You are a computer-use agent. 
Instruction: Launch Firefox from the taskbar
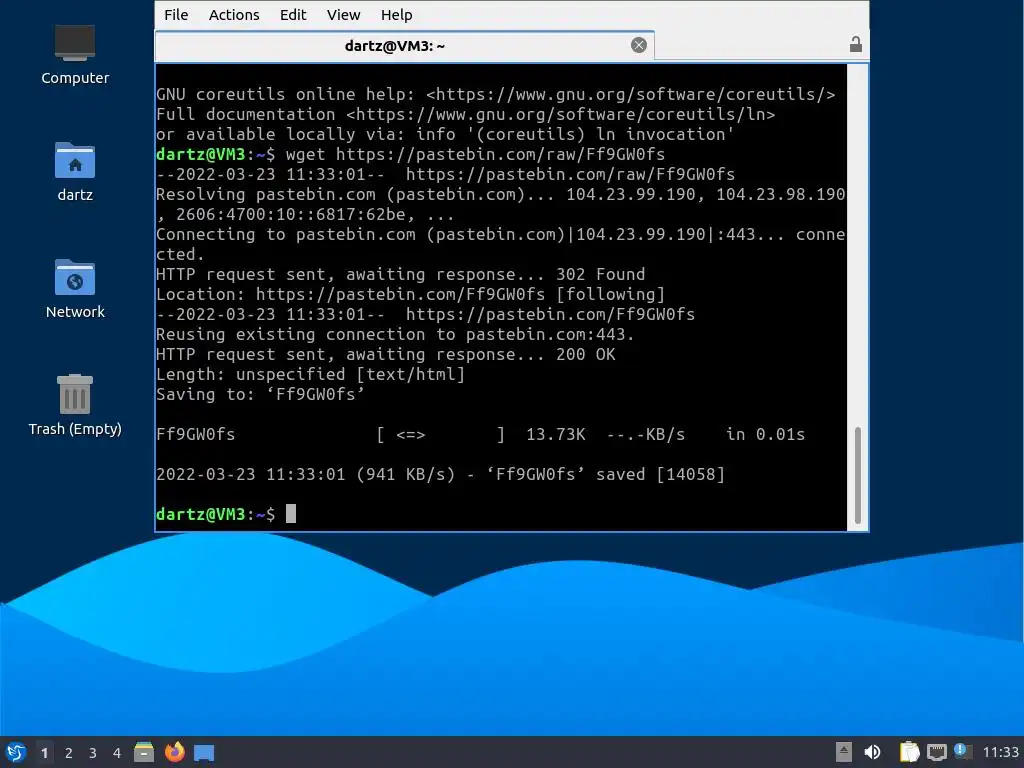point(174,752)
